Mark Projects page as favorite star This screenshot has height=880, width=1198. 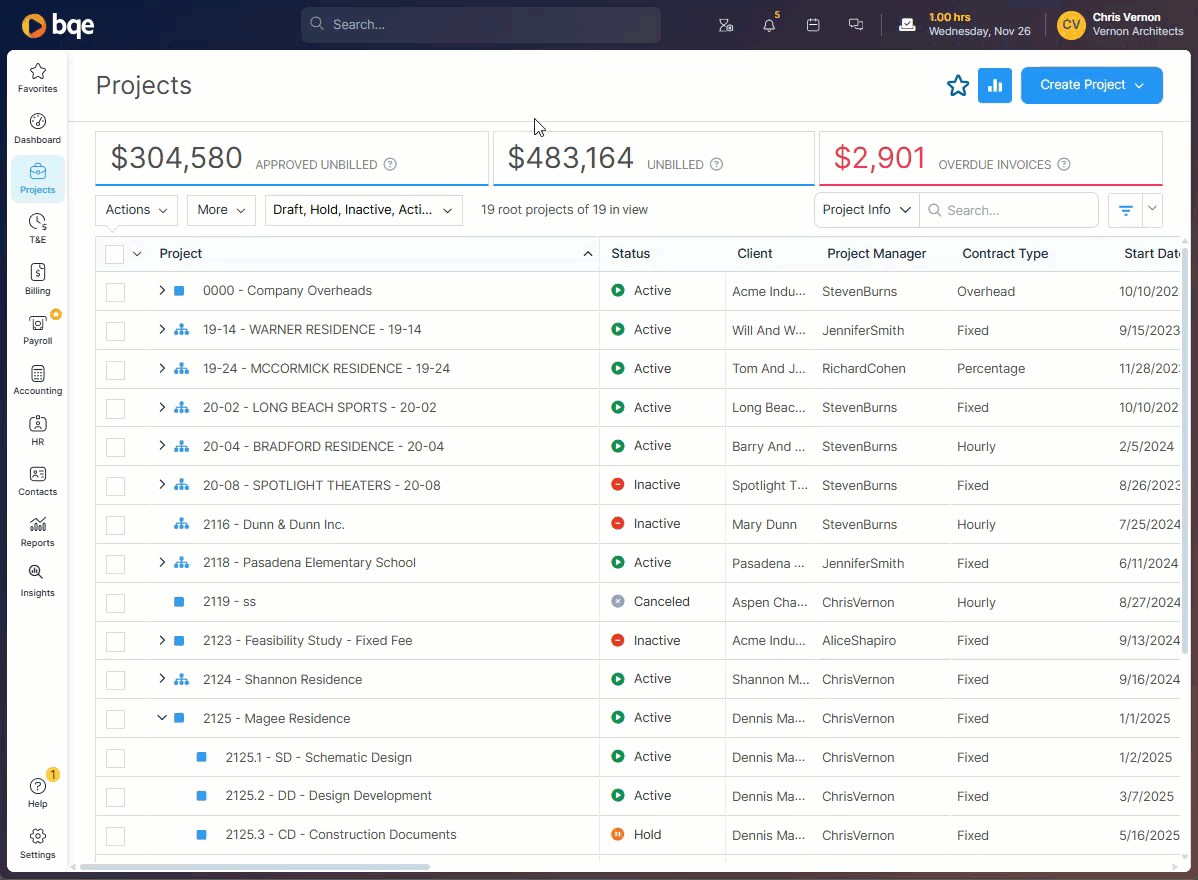point(958,86)
